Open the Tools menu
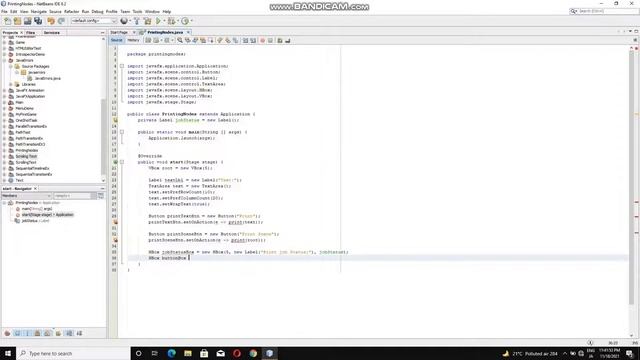 click(137, 11)
